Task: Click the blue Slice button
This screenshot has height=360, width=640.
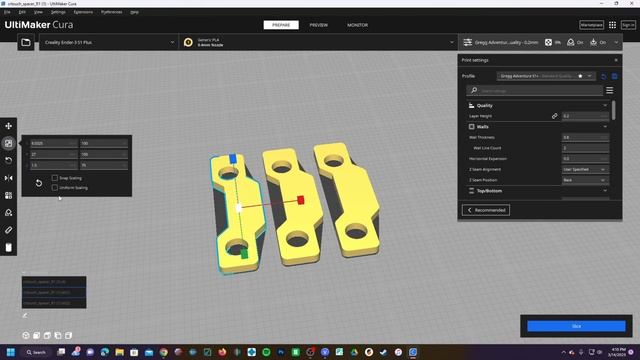Action: click(x=576, y=326)
